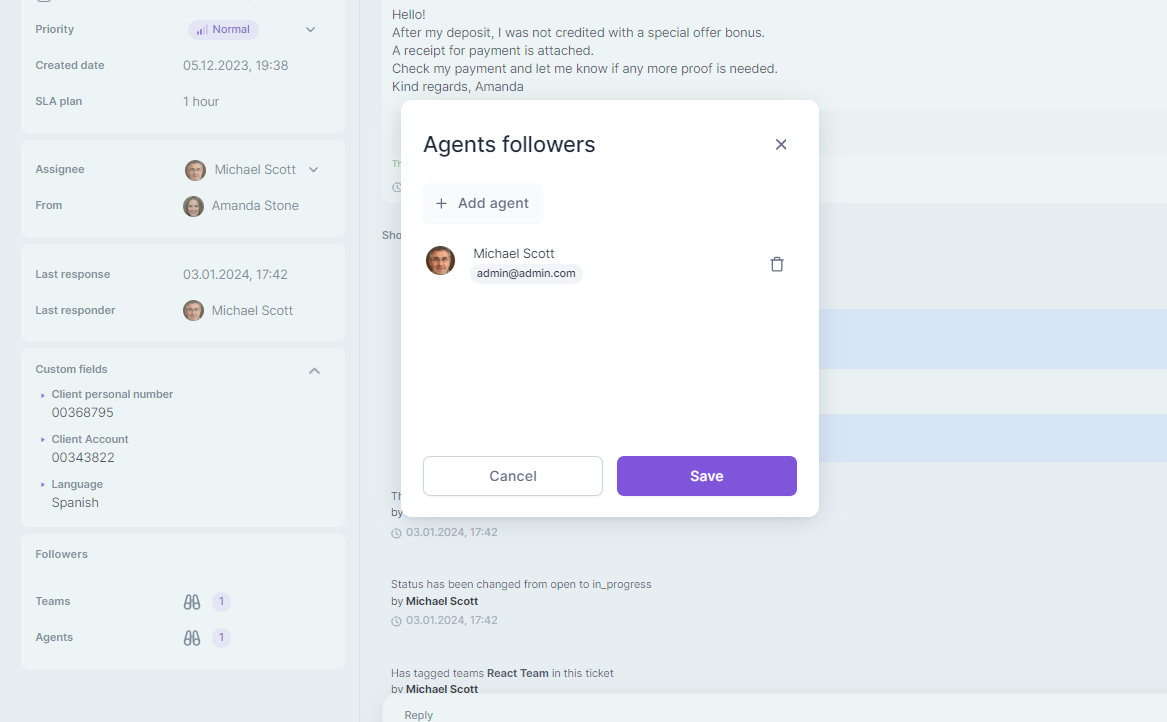Expand the Assignee dropdown arrow
Screen dimensions: 1167x722
(x=313, y=170)
